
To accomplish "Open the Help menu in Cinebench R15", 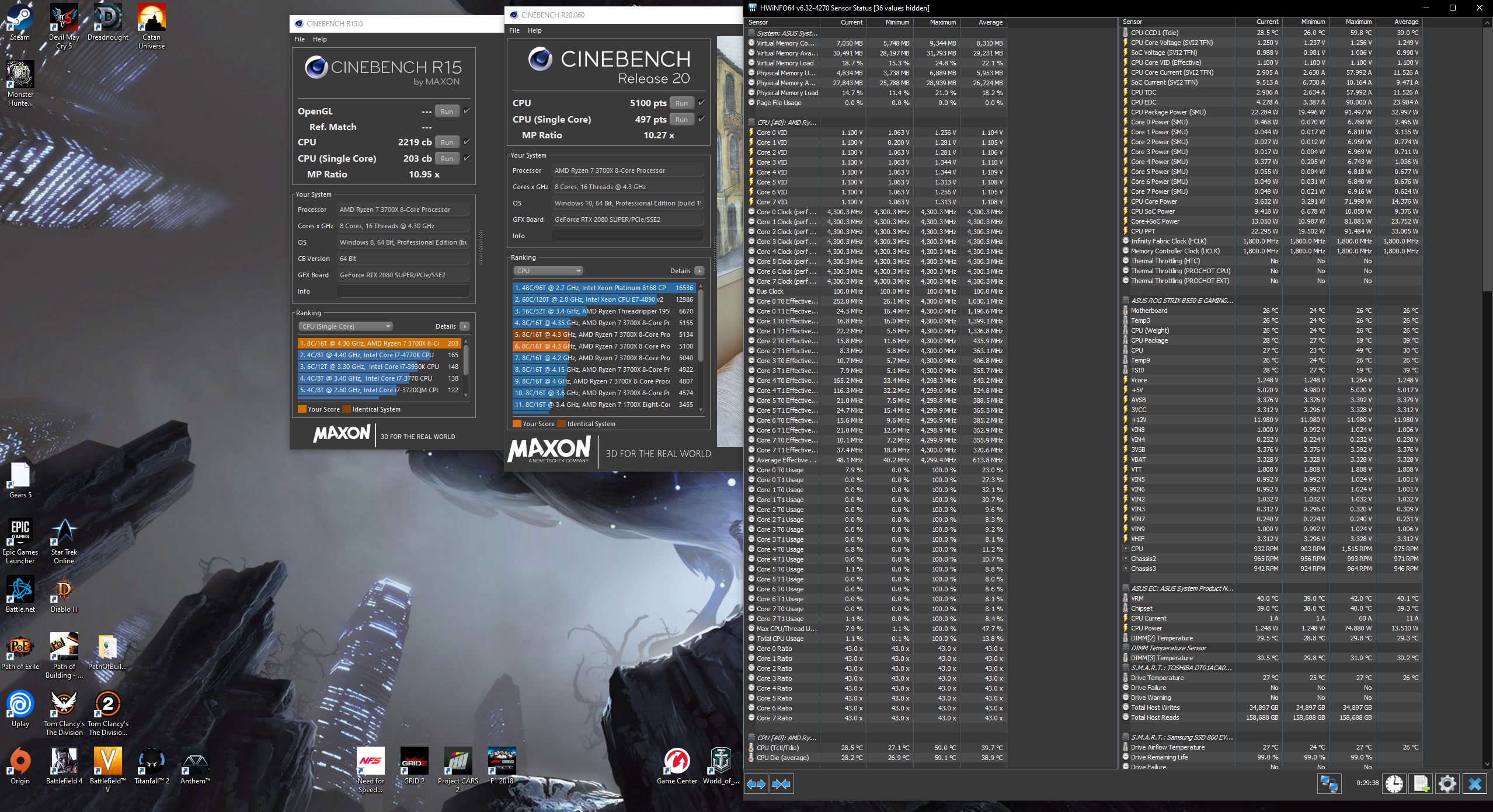I will click(x=319, y=39).
